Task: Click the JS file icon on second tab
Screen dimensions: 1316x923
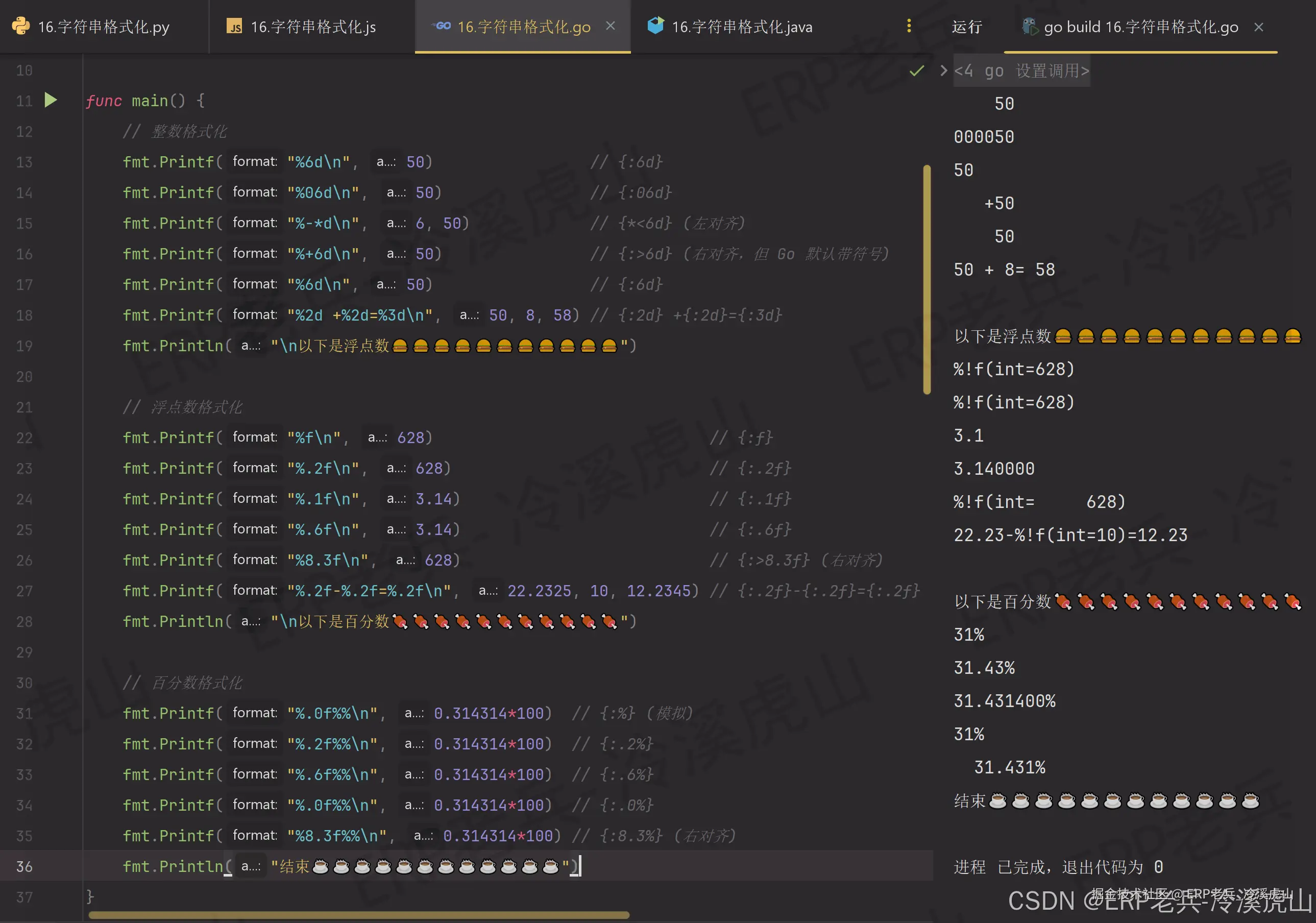Action: [234, 27]
